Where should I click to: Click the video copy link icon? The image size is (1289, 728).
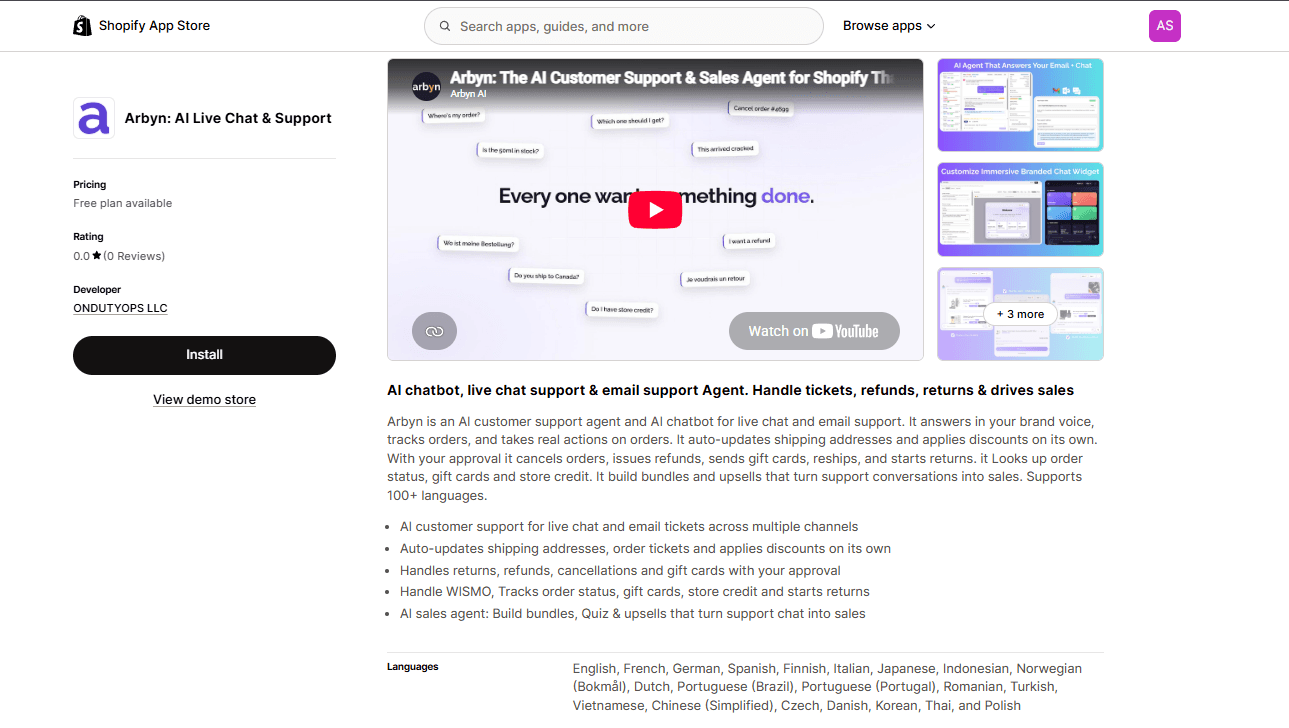coord(434,331)
